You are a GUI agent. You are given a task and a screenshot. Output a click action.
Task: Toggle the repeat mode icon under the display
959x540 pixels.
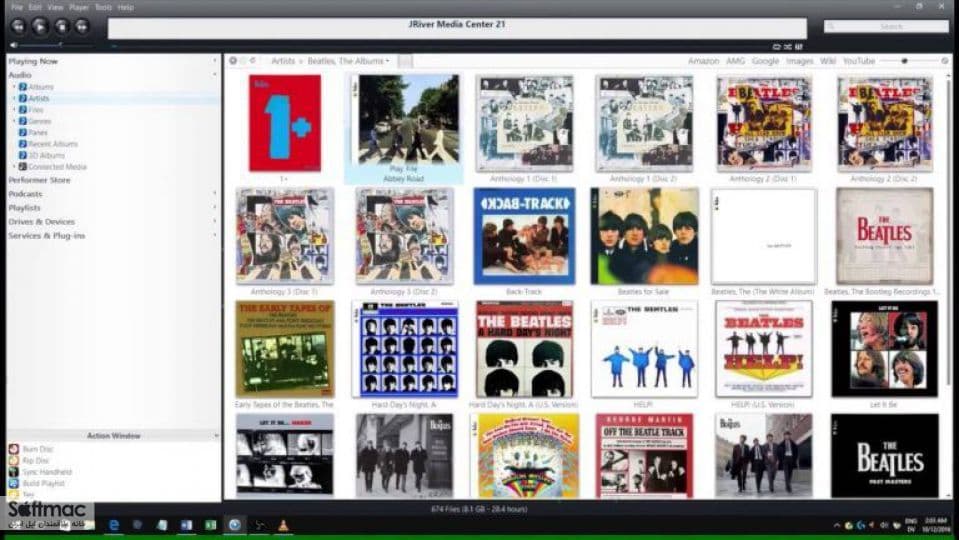[x=777, y=46]
